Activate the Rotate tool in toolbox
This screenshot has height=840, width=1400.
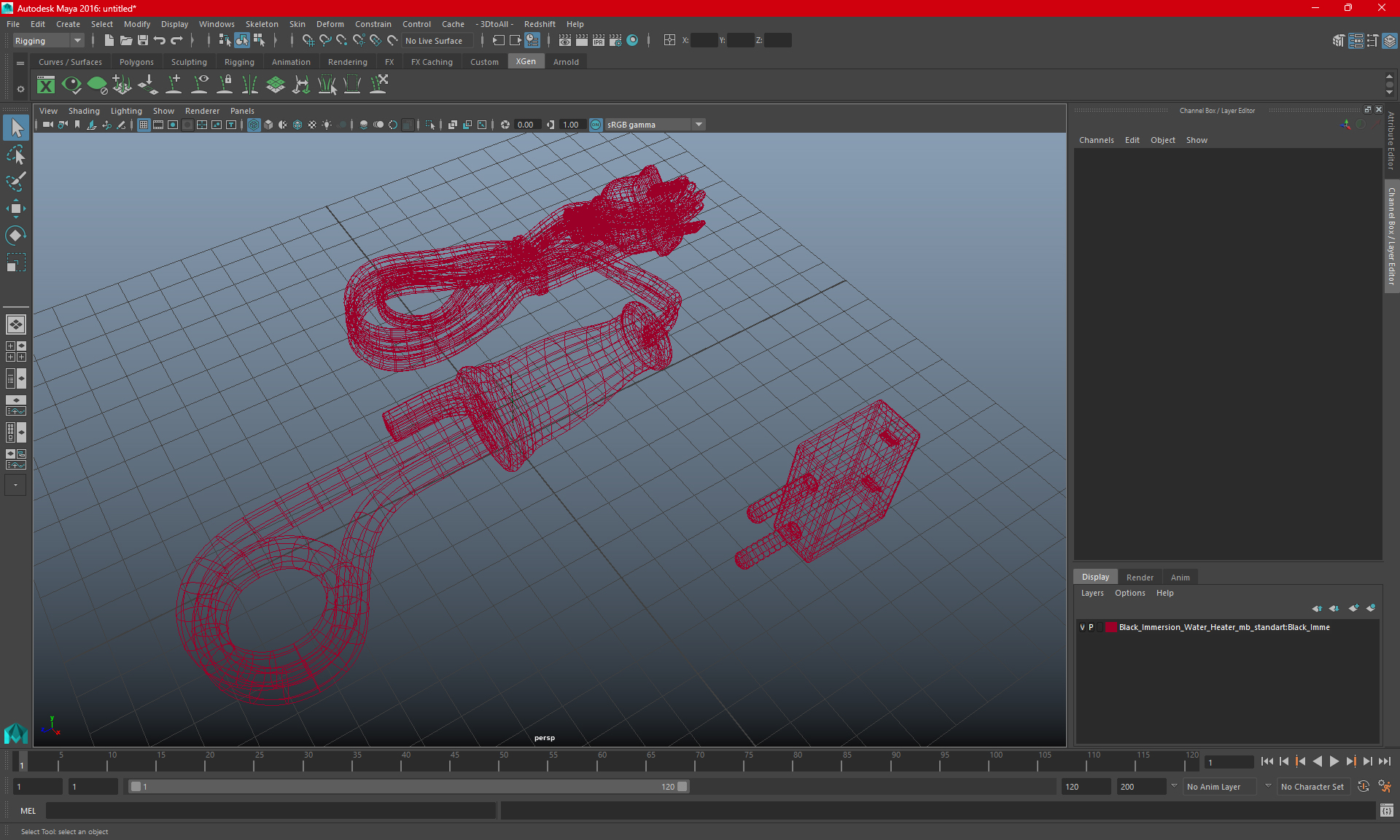click(16, 235)
